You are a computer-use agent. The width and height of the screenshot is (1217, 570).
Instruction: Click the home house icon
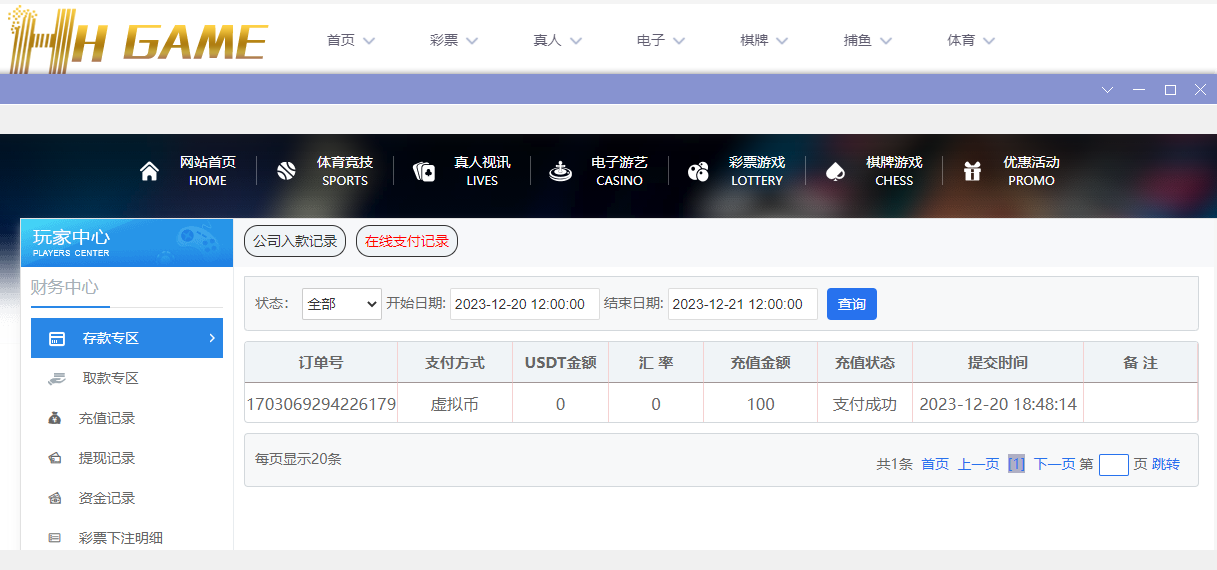pos(149,171)
